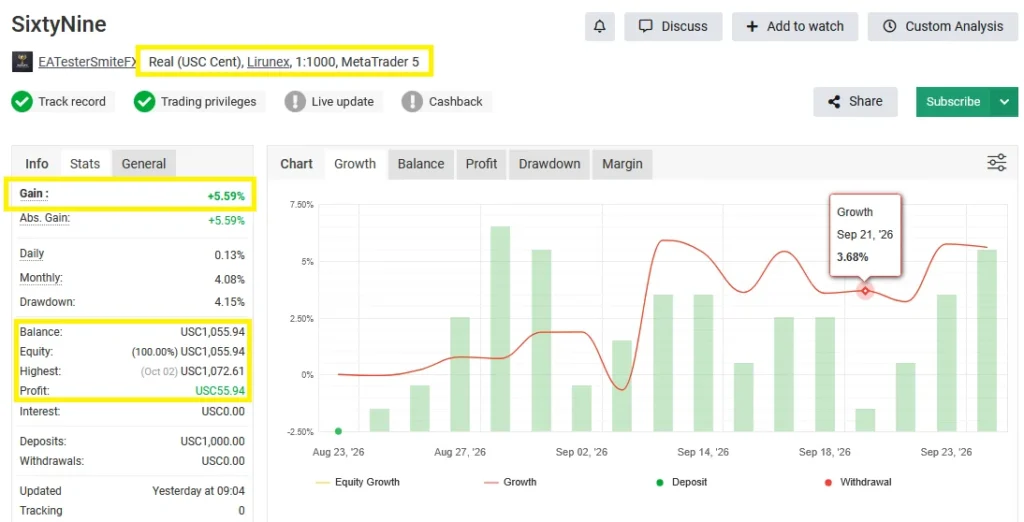Click the Balance value USC1,055.94

pos(213,332)
